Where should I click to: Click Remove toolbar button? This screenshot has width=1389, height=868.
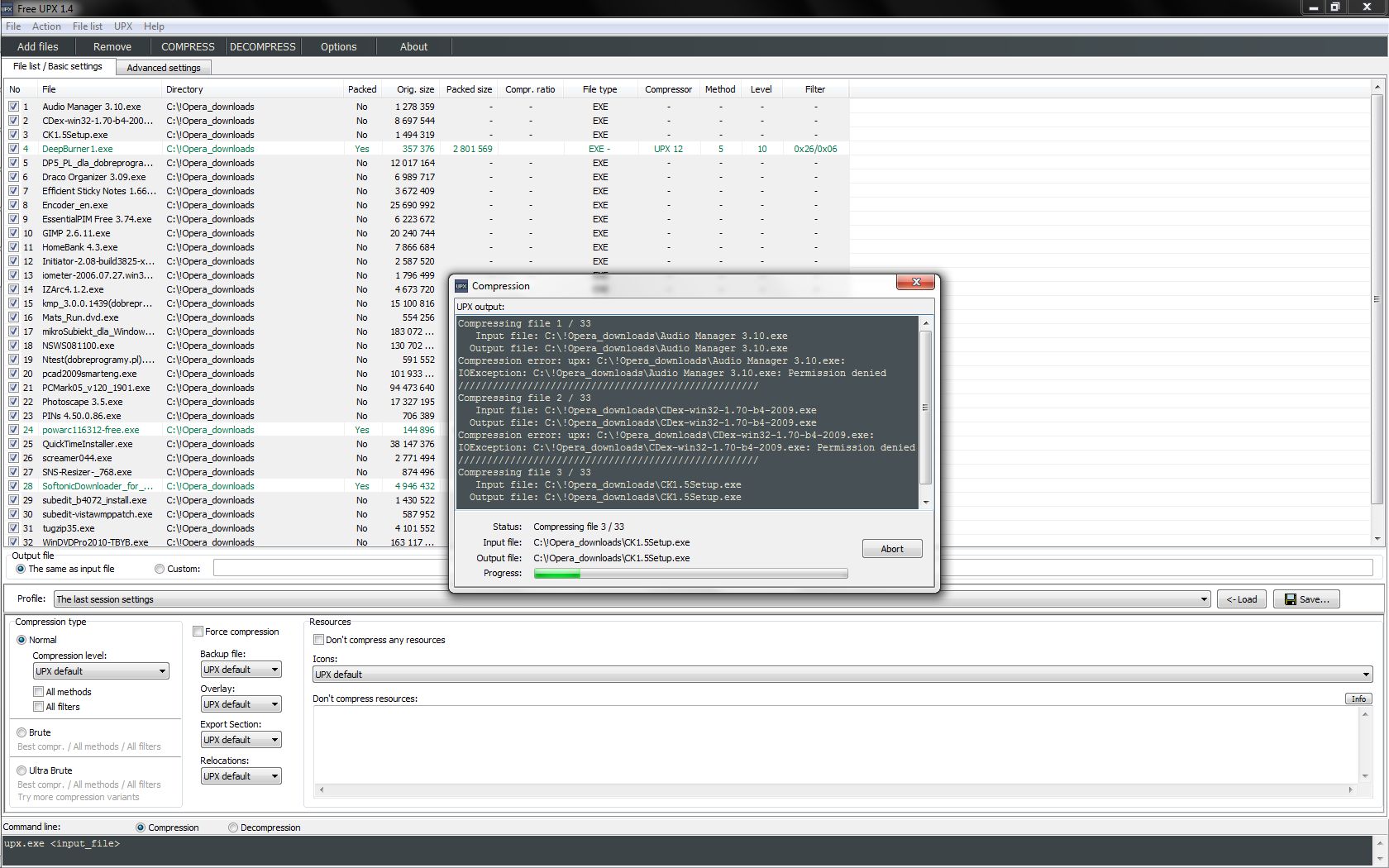[112, 47]
